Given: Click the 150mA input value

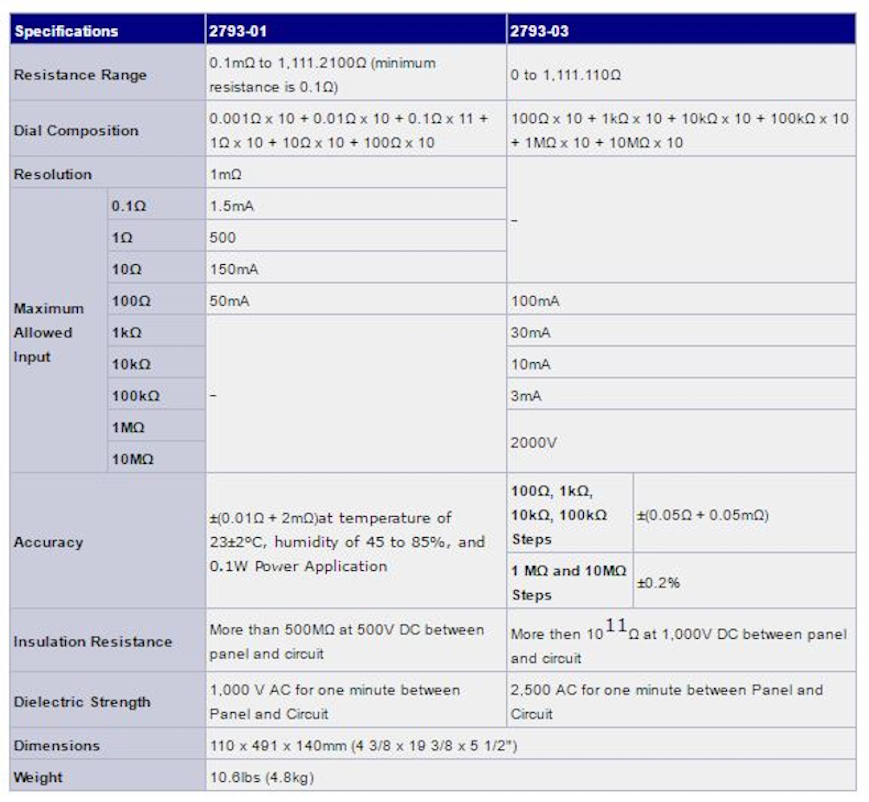Looking at the screenshot, I should 229,269.
